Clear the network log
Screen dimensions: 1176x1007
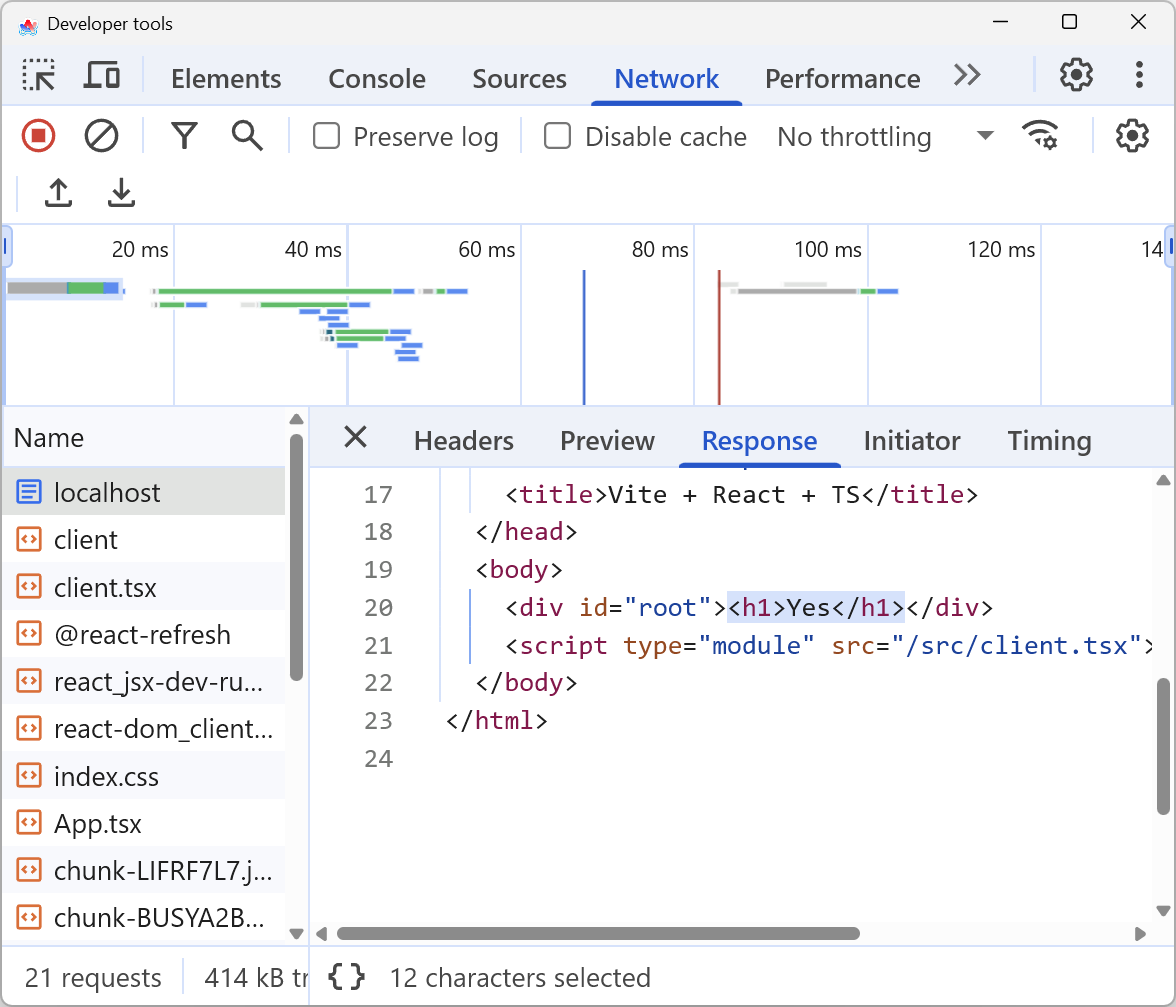click(x=101, y=136)
